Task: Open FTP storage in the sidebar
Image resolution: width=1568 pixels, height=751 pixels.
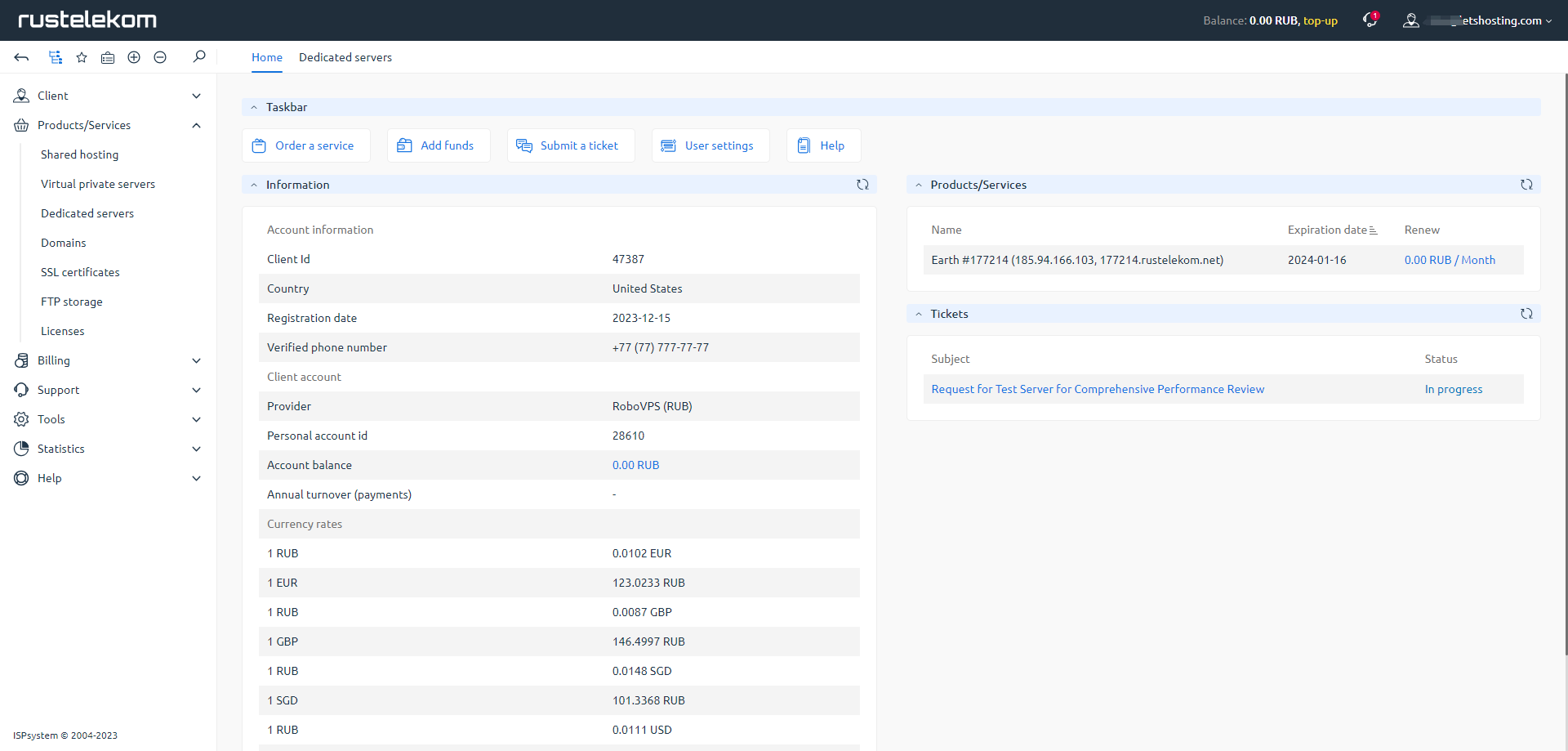Action: [72, 302]
